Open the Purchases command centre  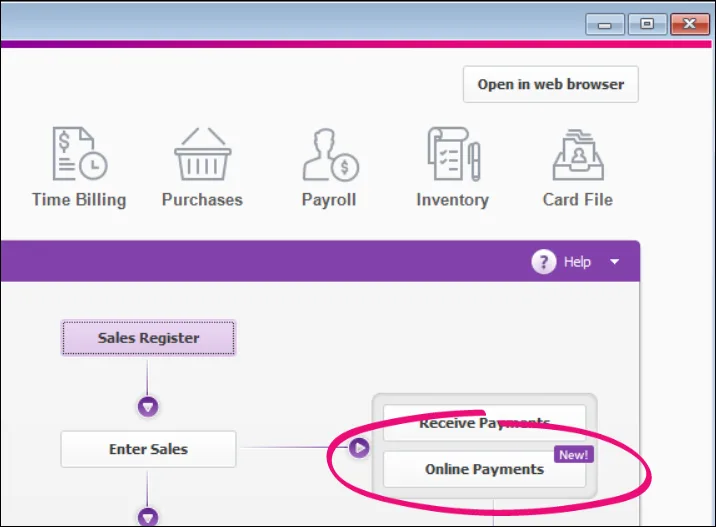[202, 168]
